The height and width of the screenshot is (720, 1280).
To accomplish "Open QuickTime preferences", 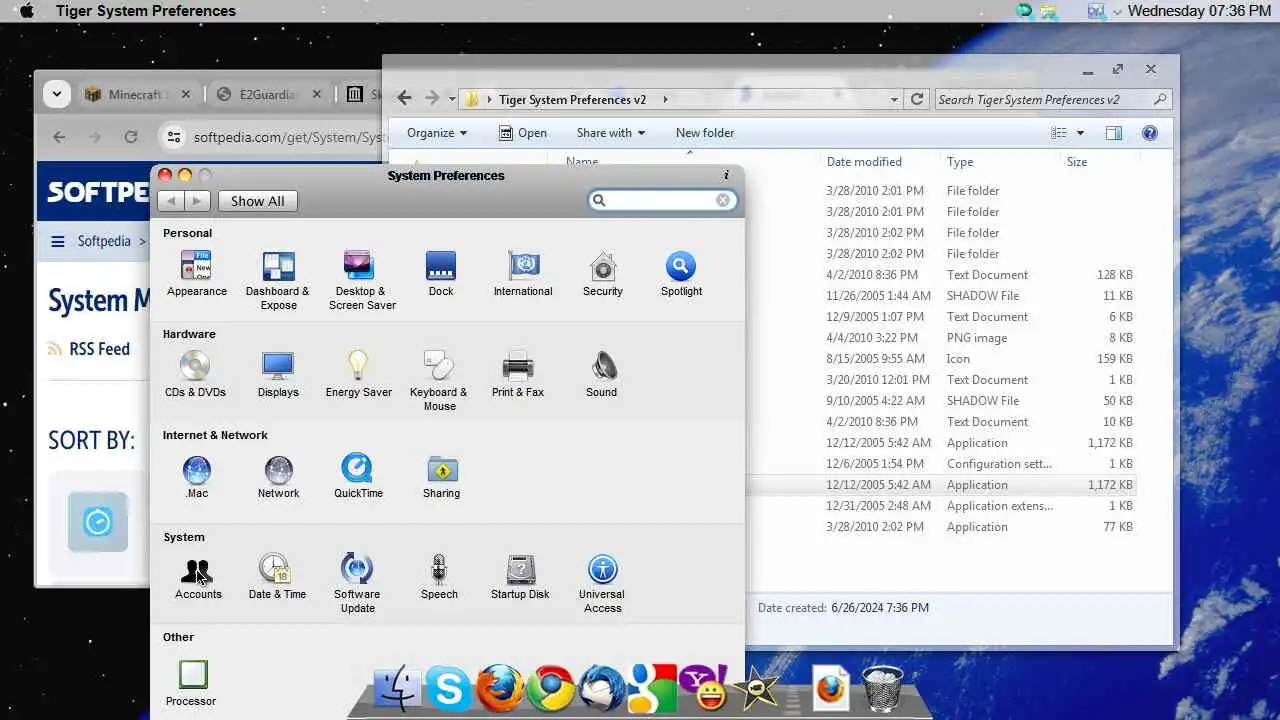I will click(x=358, y=476).
